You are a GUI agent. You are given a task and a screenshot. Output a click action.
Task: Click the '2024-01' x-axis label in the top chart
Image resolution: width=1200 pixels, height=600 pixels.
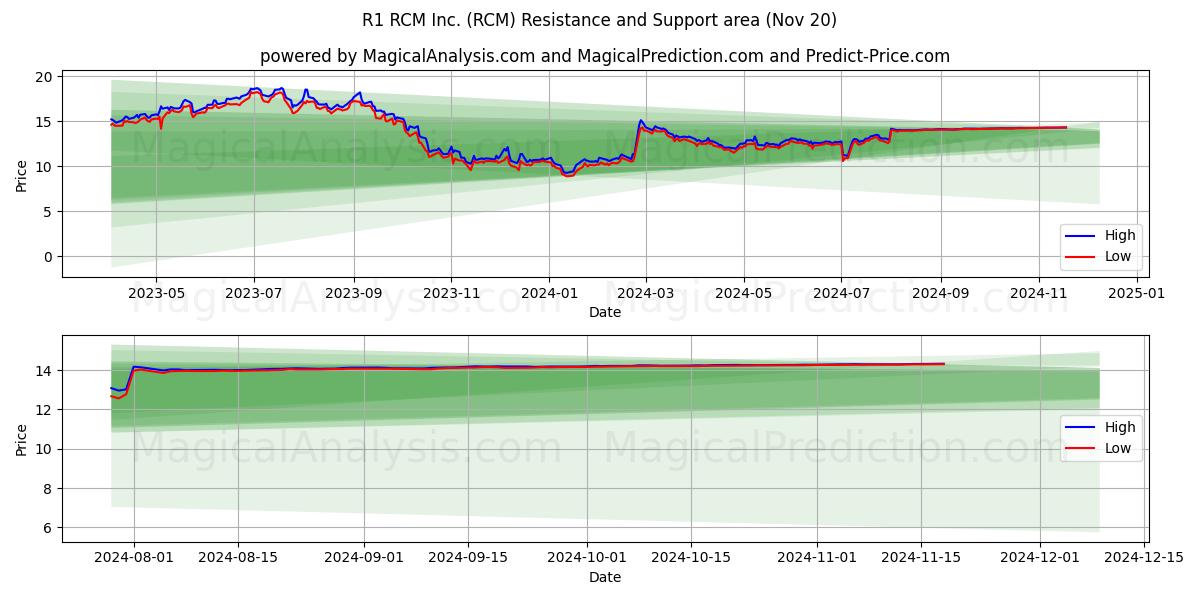549,294
